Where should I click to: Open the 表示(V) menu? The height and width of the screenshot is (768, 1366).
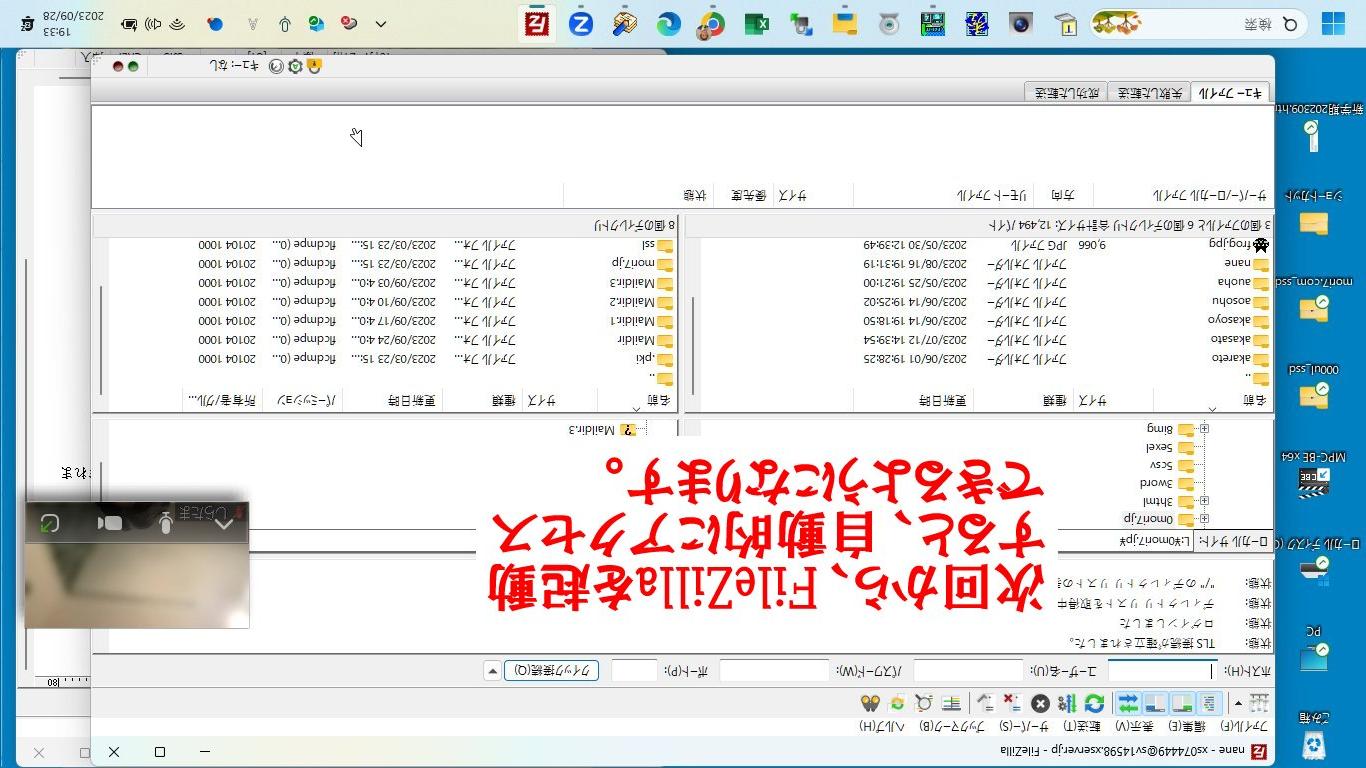click(1133, 726)
